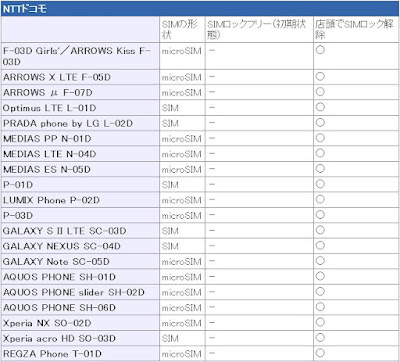
Task: Click microSIM cell for ARROWS X LTE F-05D
Action: pyautogui.click(x=182, y=77)
